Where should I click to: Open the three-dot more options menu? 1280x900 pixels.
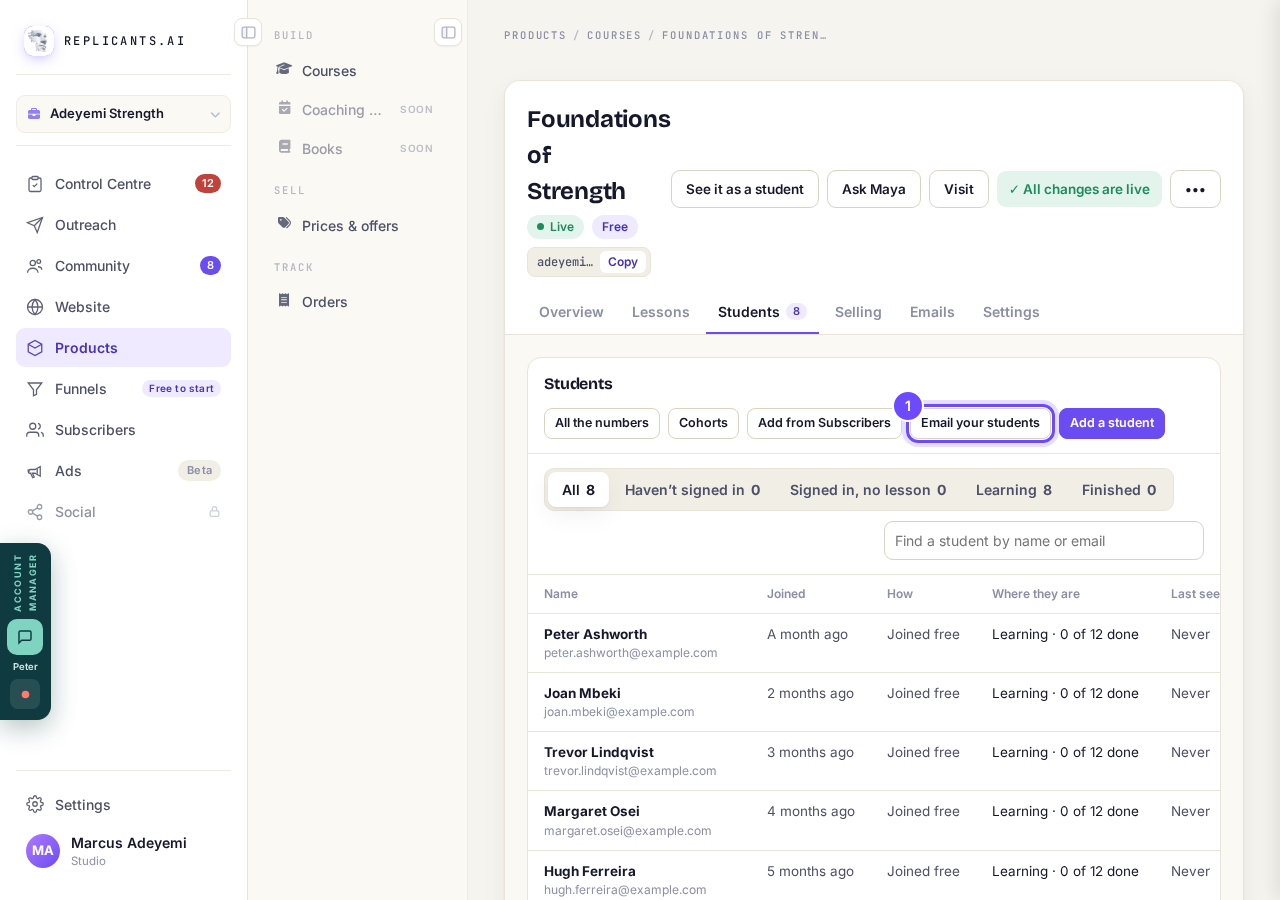point(1195,189)
